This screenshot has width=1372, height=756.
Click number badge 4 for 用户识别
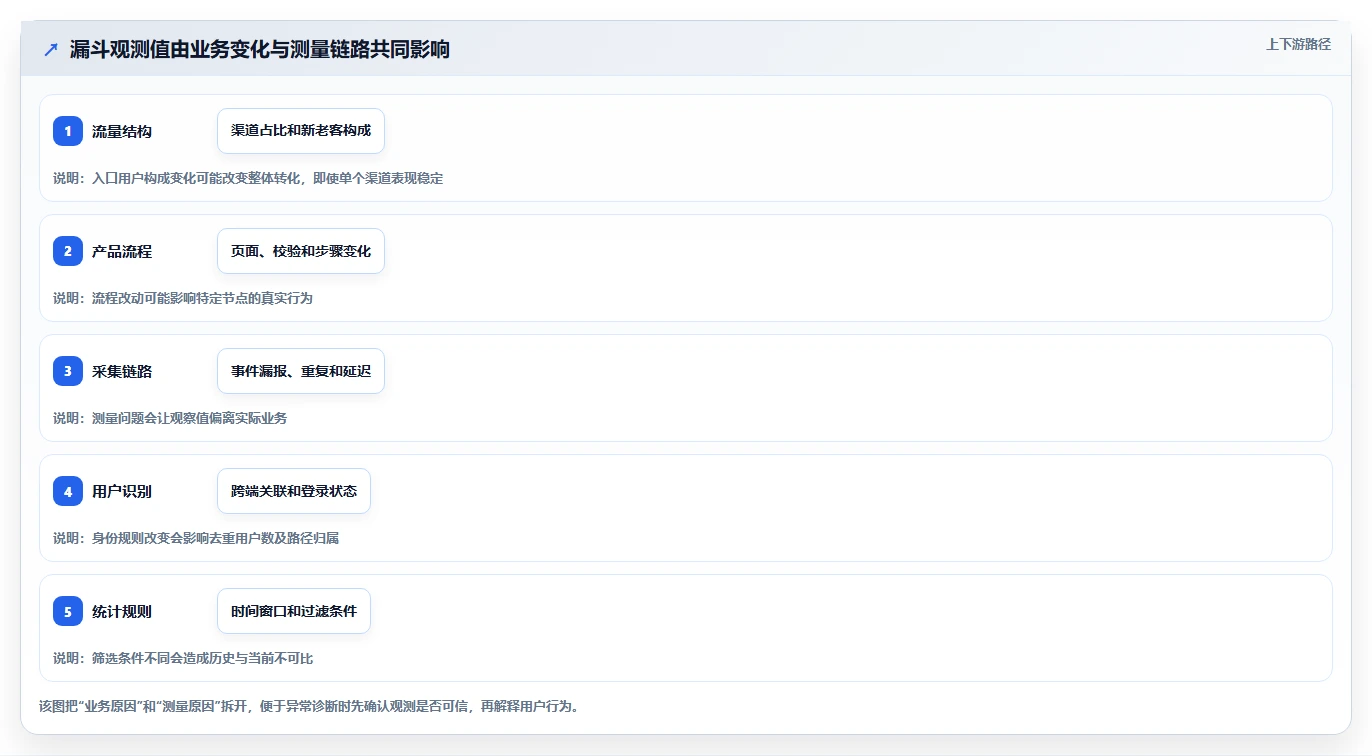pos(68,491)
